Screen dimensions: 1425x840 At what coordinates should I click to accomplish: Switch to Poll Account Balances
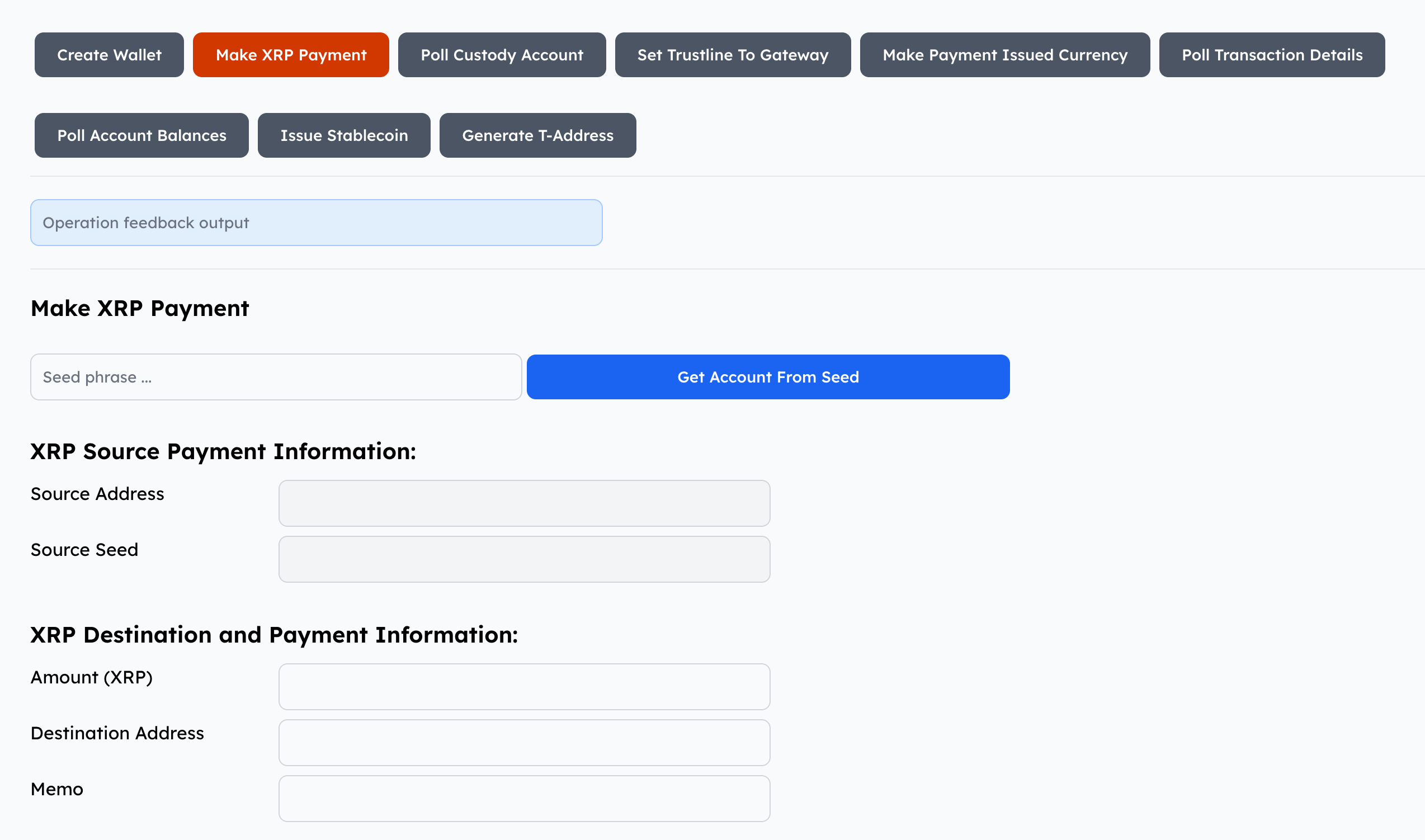(141, 135)
